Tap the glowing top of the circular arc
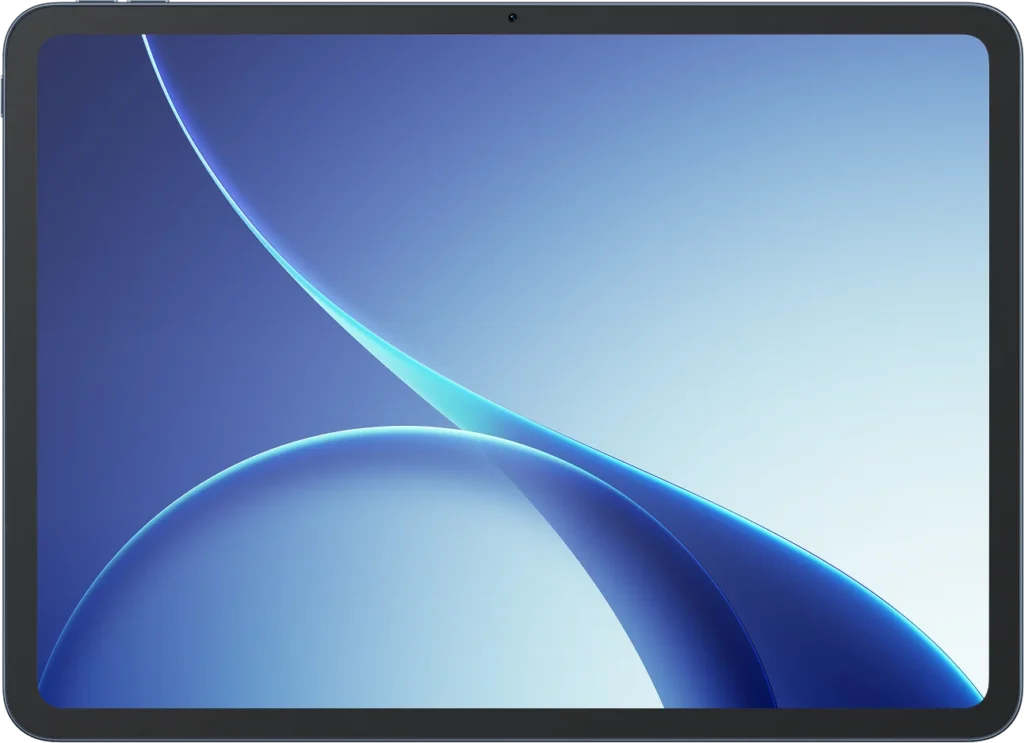 pos(405,429)
